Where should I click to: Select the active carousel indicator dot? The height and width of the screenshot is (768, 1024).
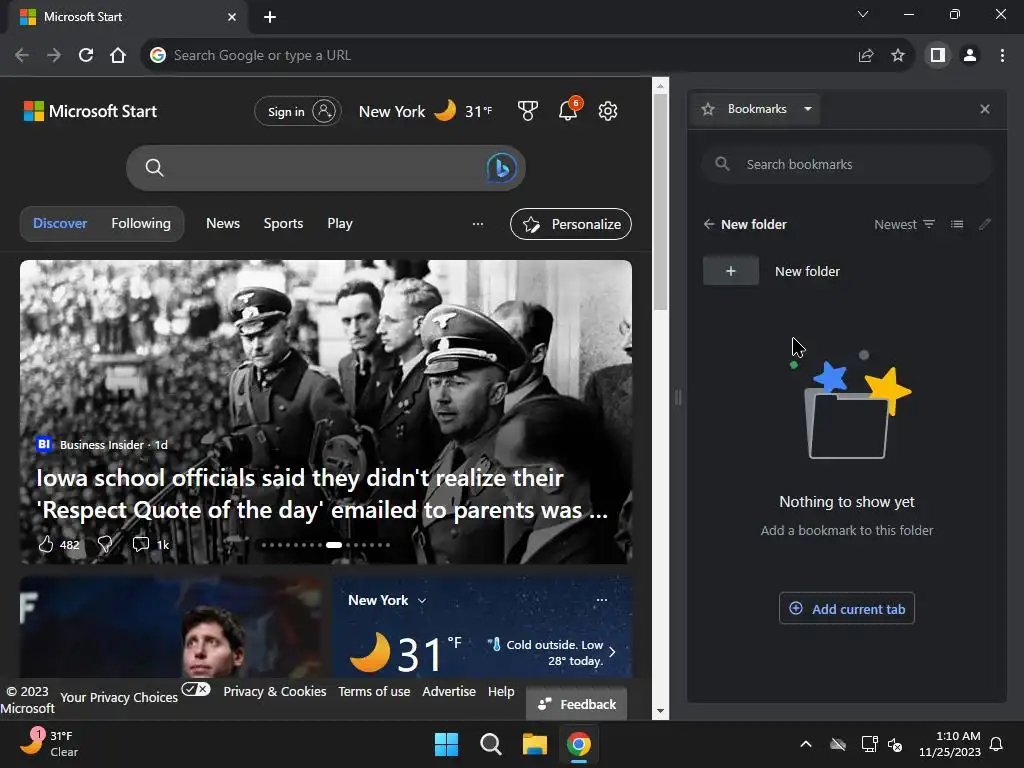(x=334, y=545)
